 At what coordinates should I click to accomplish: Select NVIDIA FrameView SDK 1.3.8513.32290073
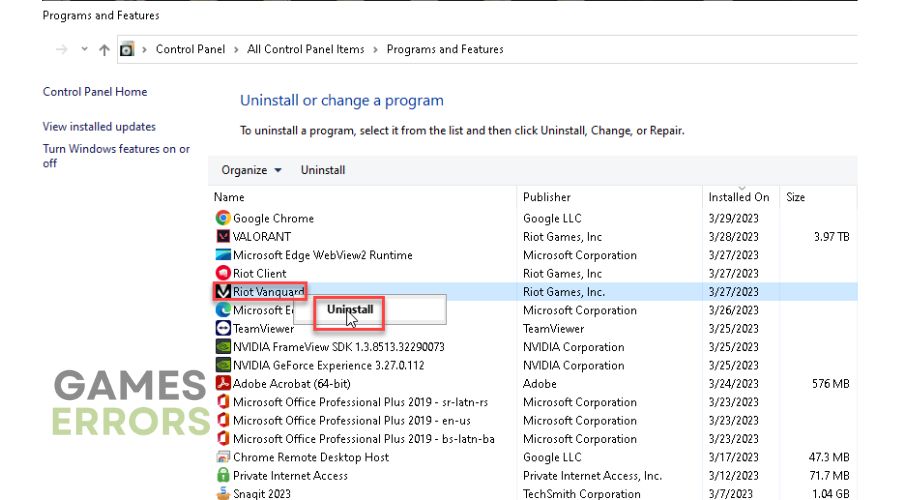click(339, 347)
